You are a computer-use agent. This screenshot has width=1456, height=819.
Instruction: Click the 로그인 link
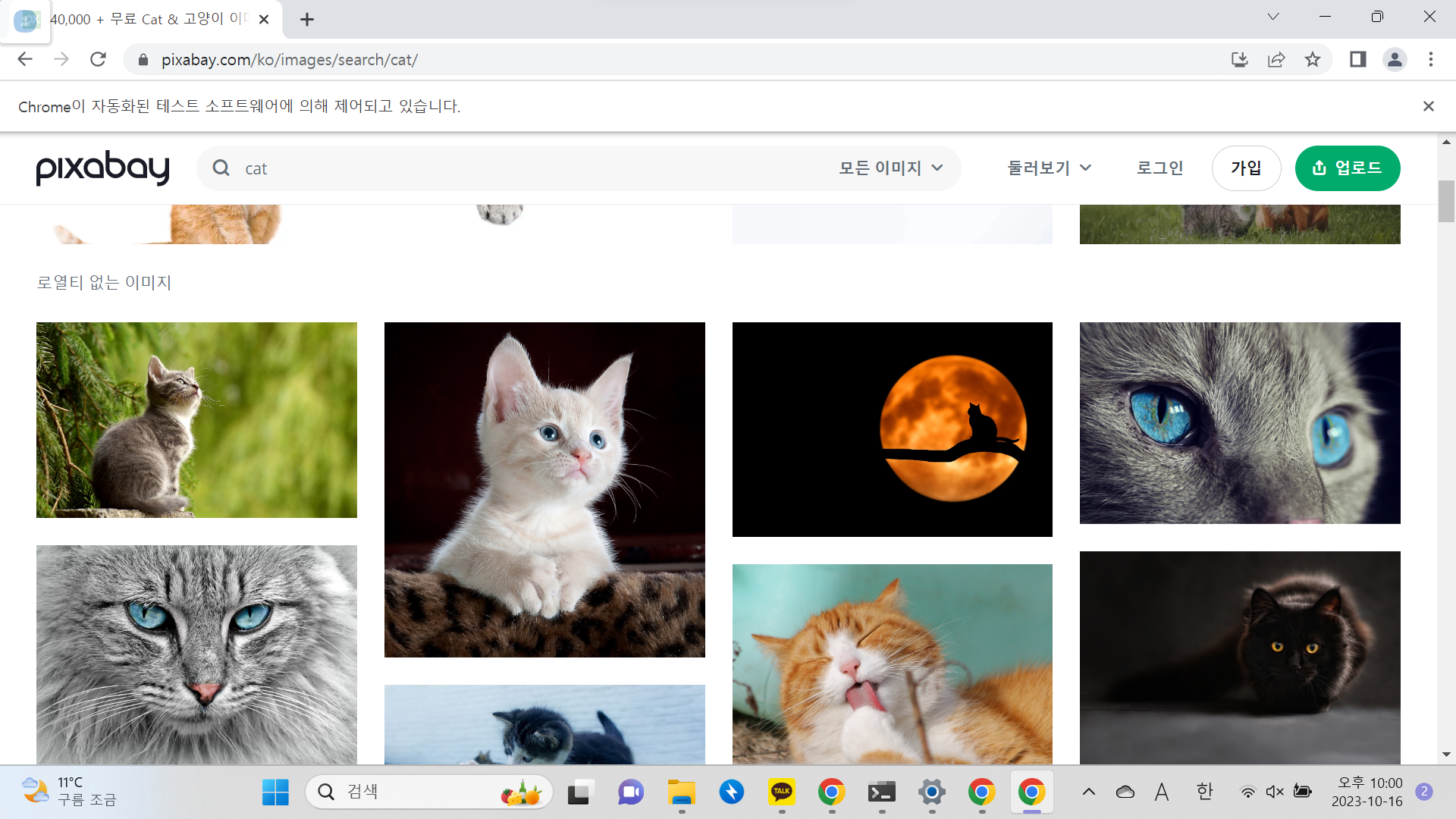click(1159, 168)
